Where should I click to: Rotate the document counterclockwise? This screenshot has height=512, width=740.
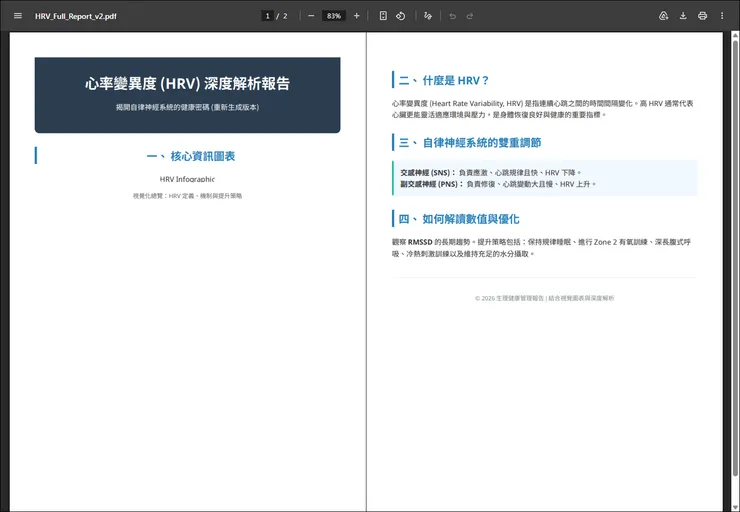click(x=401, y=16)
